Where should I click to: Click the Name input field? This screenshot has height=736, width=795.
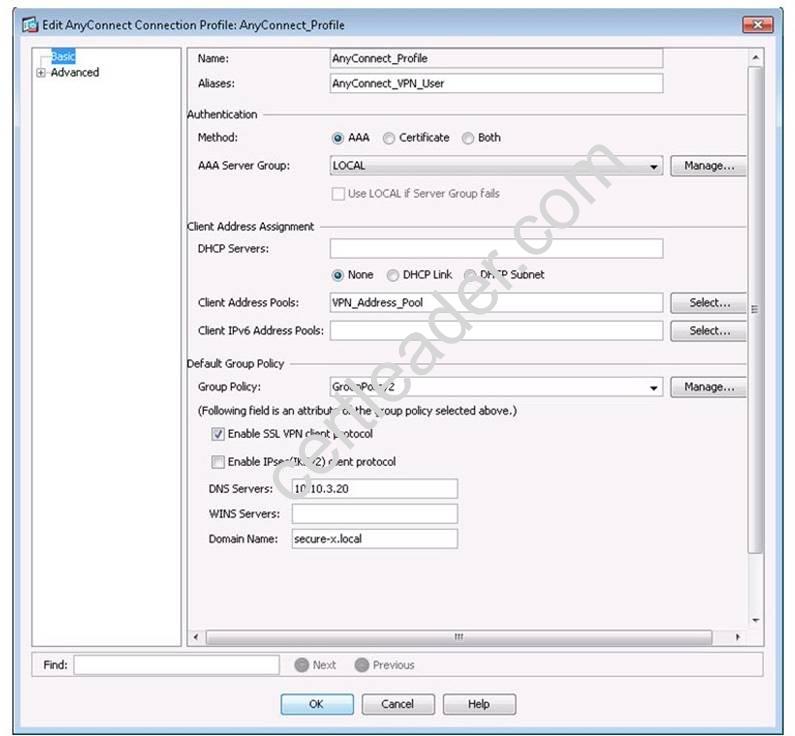click(x=496, y=58)
